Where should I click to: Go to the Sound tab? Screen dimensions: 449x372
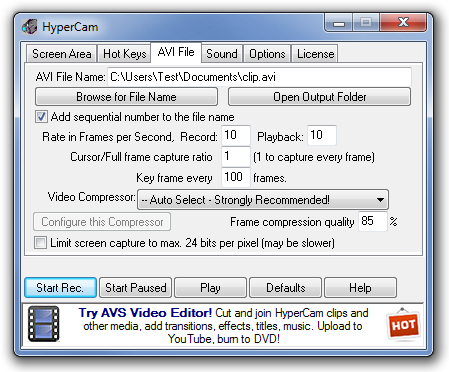pyautogui.click(x=222, y=54)
